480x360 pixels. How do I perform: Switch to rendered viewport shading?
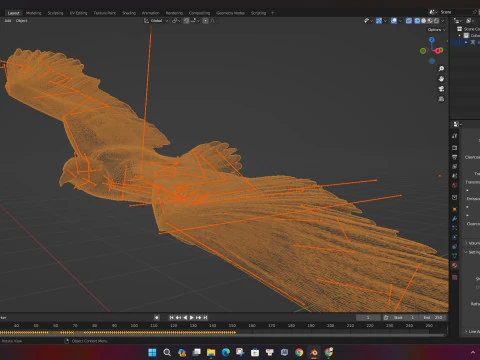point(436,21)
